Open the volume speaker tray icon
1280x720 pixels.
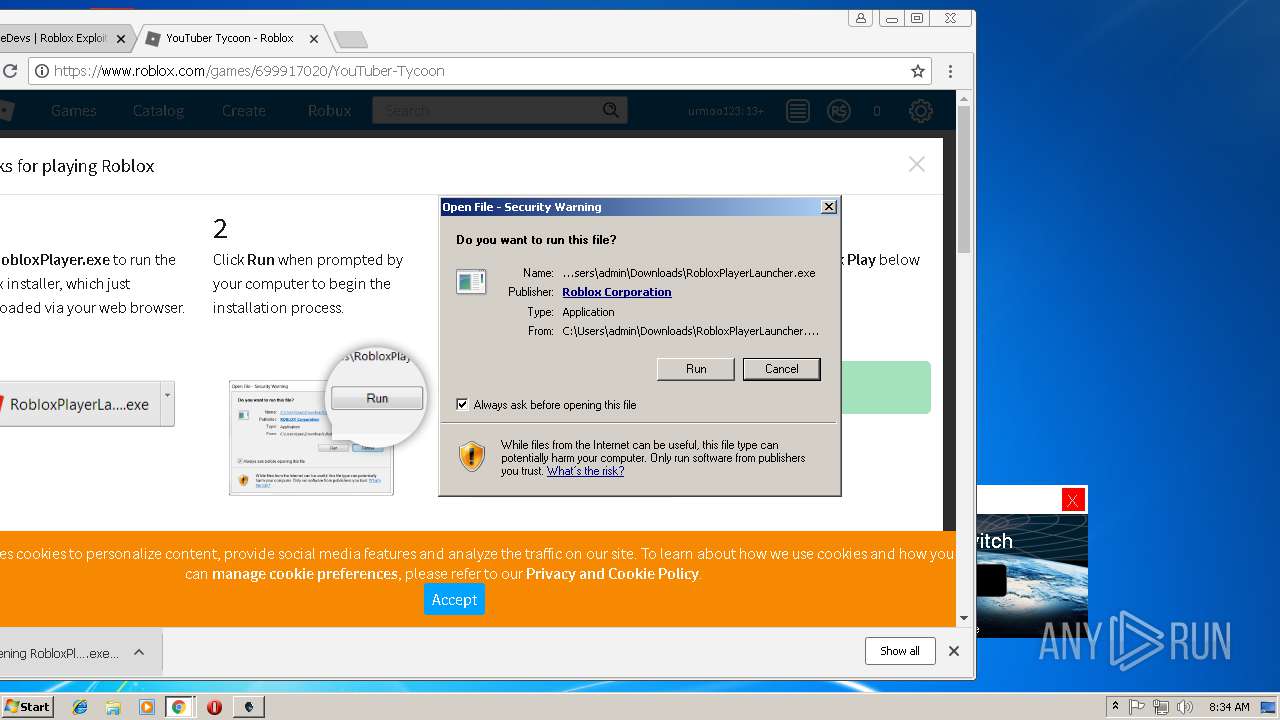coord(1184,707)
